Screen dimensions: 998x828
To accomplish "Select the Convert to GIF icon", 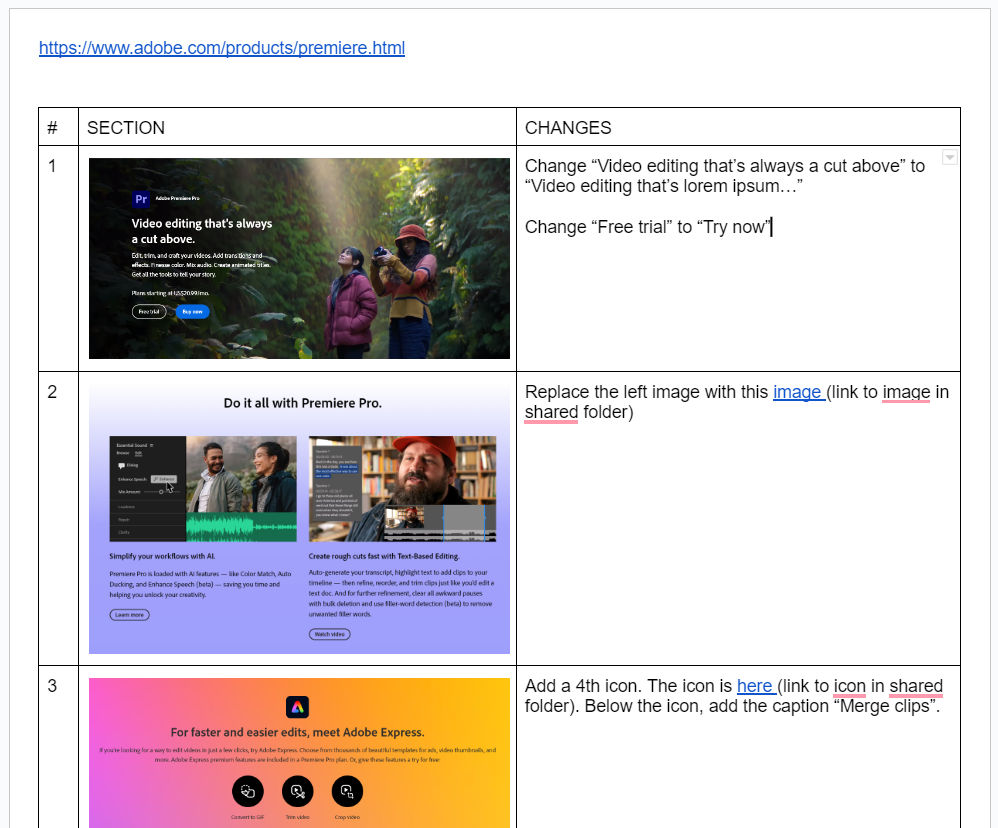I will [x=248, y=791].
